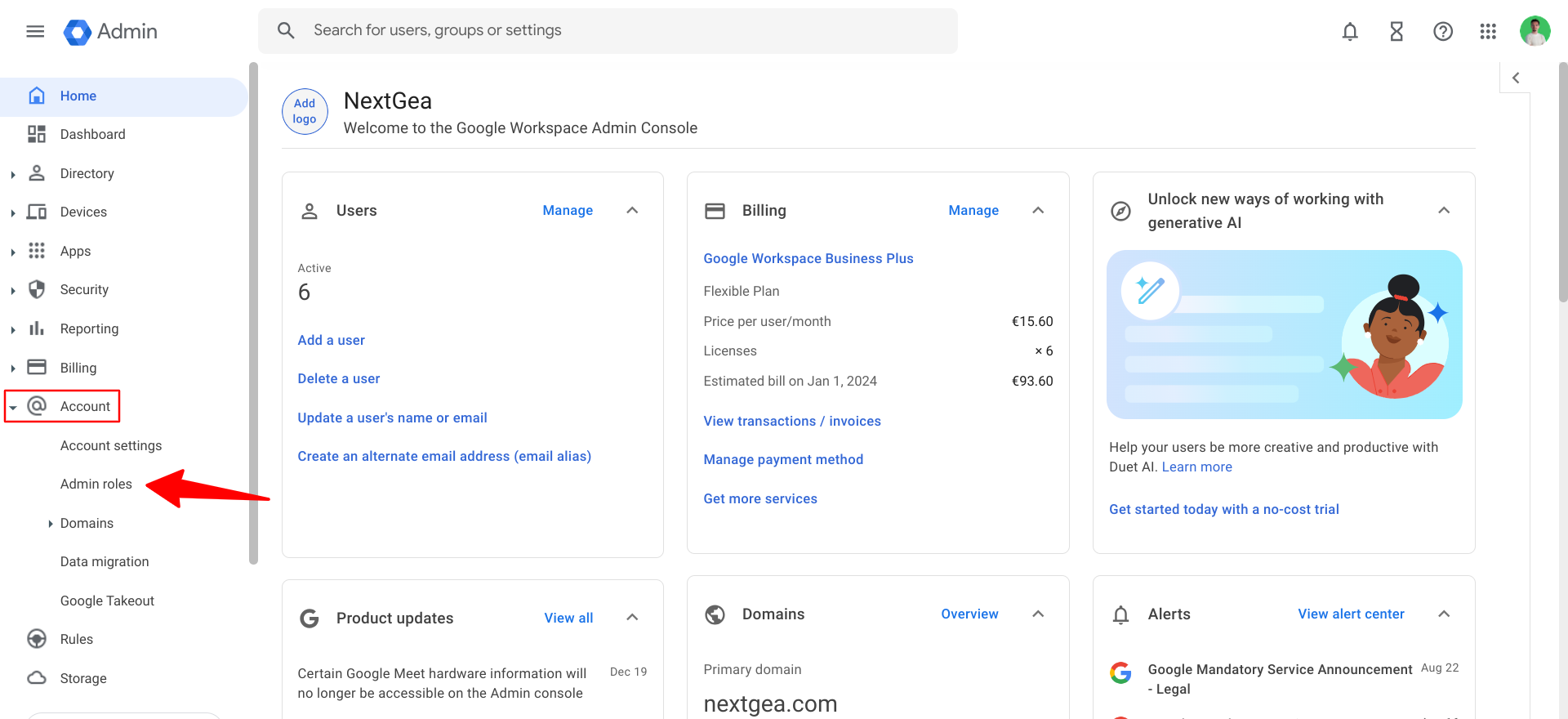Click View transactions / invoices link
Viewport: 1568px width, 719px height.
coord(792,421)
